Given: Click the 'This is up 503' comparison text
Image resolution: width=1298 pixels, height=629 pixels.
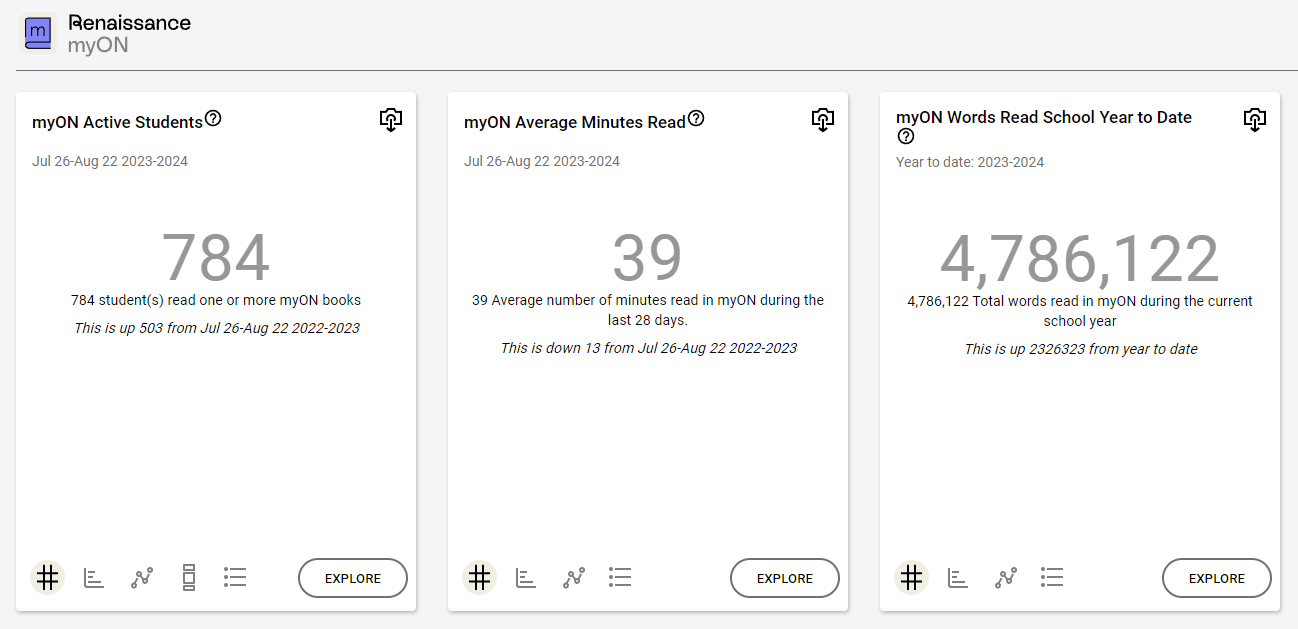Looking at the screenshot, I should (x=217, y=328).
